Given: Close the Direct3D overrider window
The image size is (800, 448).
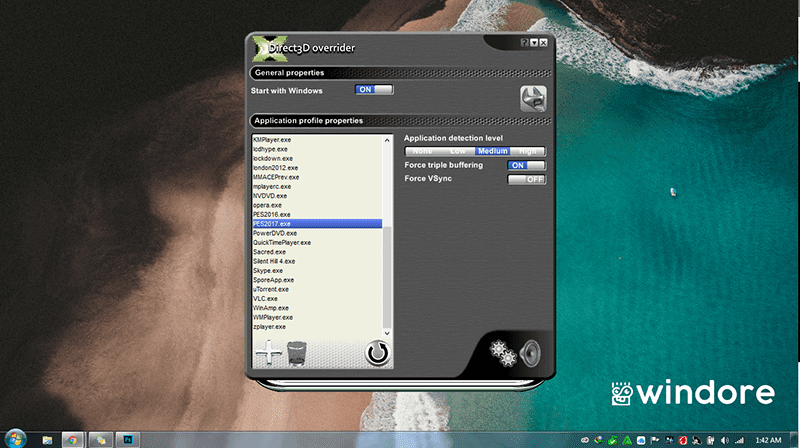Looking at the screenshot, I should [x=543, y=43].
